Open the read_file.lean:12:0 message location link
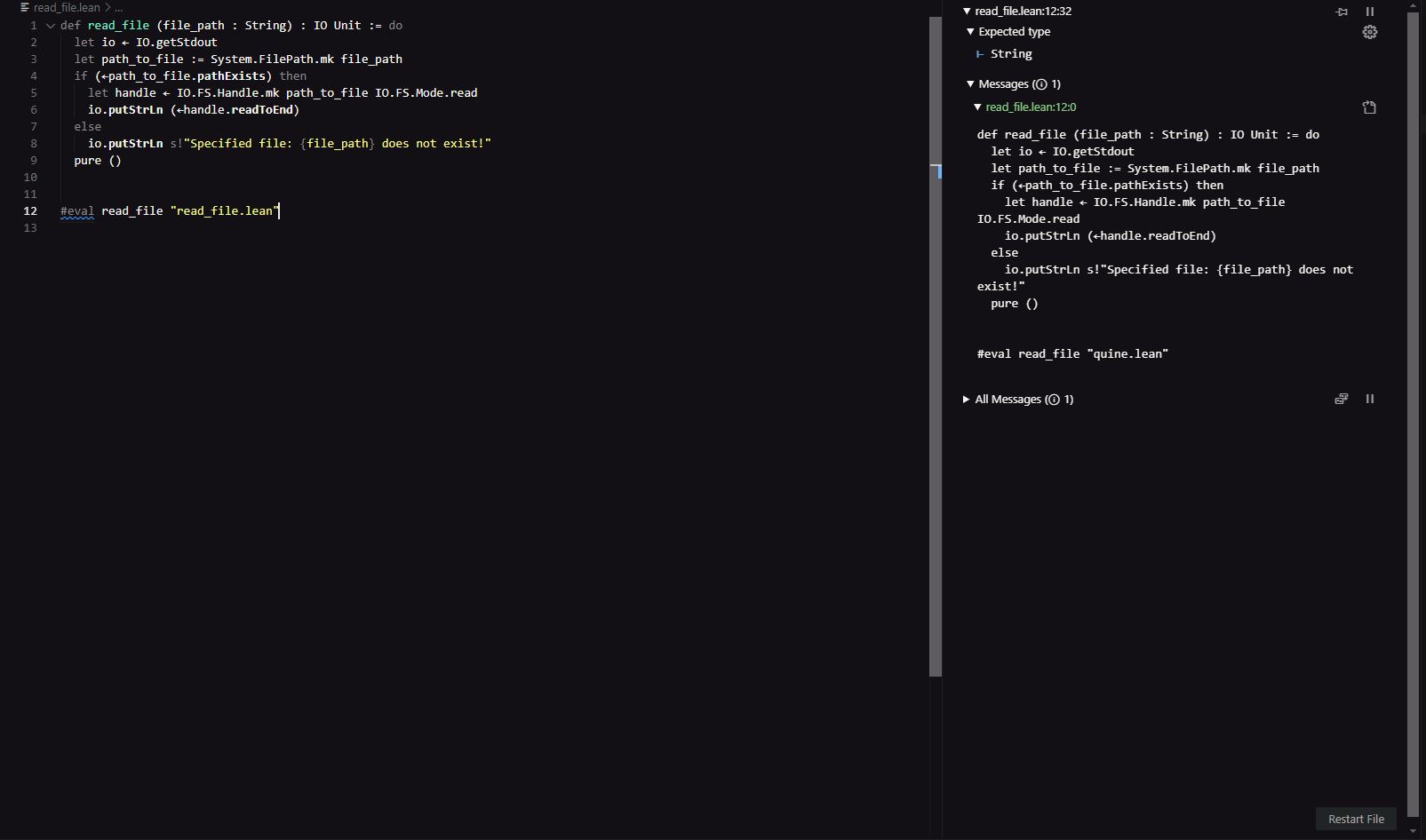This screenshot has width=1426, height=840. pos(1031,107)
